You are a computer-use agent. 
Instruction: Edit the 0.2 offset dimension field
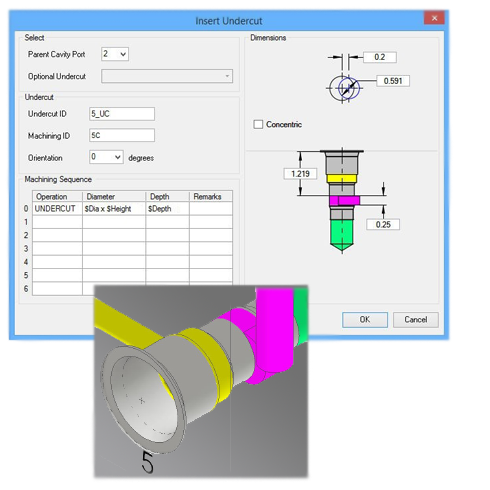click(x=380, y=57)
